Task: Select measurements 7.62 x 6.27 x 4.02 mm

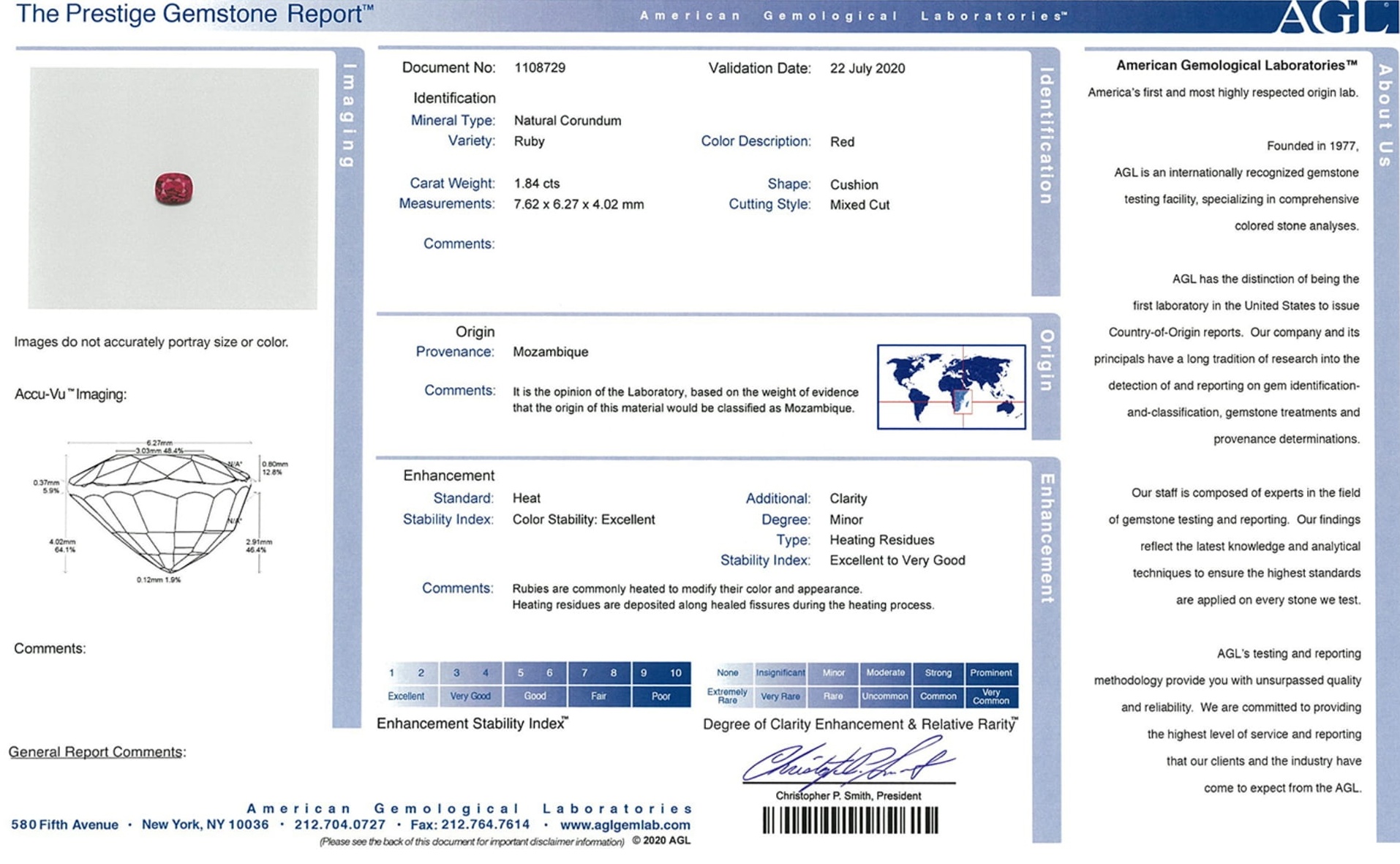Action: coord(579,205)
